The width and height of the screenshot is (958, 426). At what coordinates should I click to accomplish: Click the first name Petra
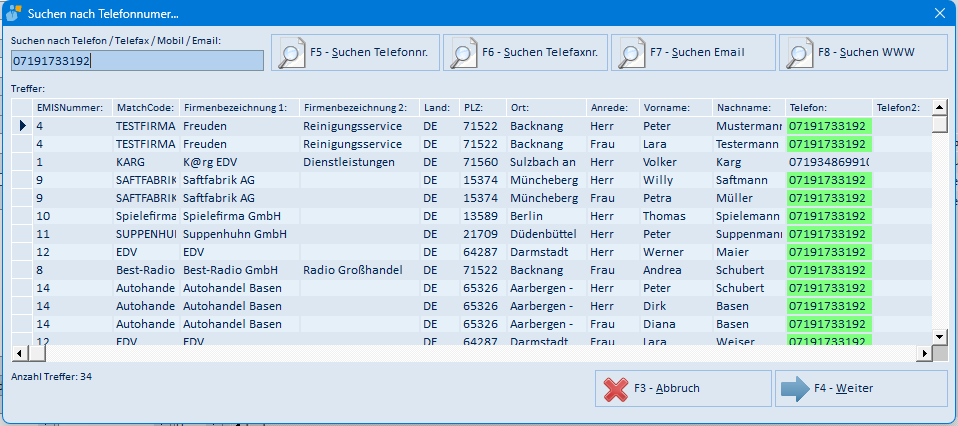click(x=676, y=198)
